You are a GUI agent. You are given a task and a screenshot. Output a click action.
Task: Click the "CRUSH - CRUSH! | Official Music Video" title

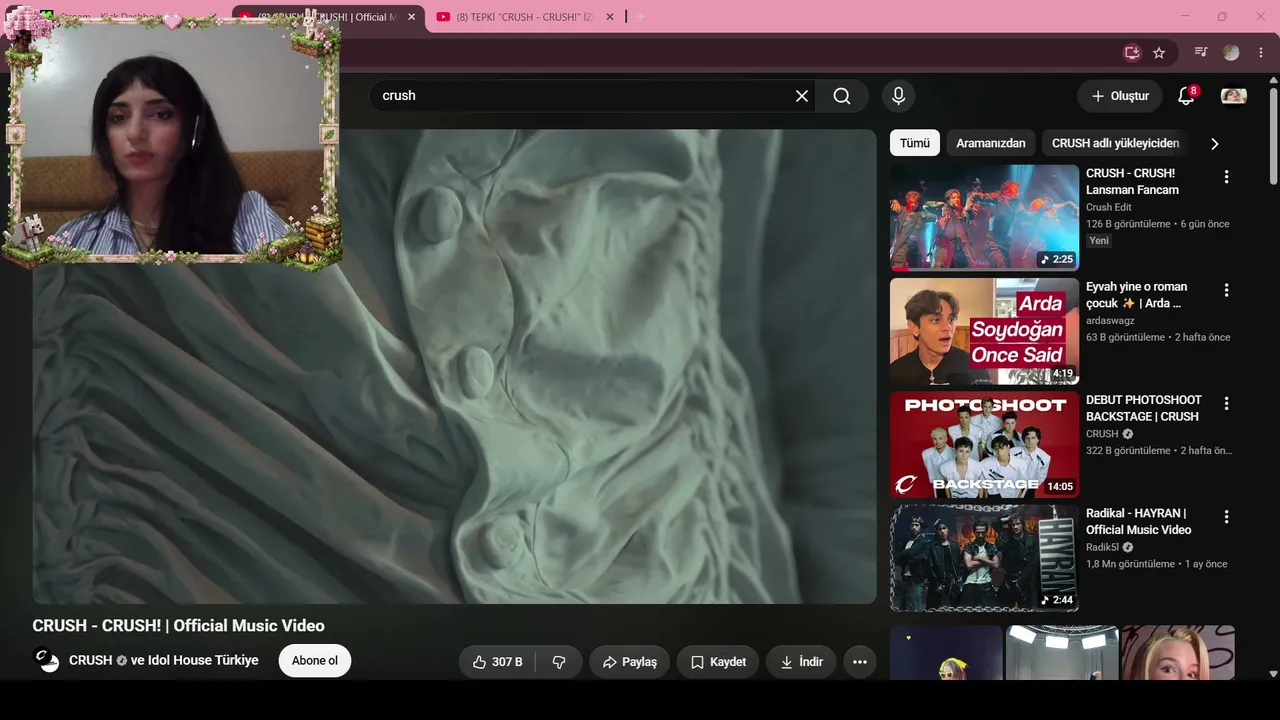click(178, 626)
